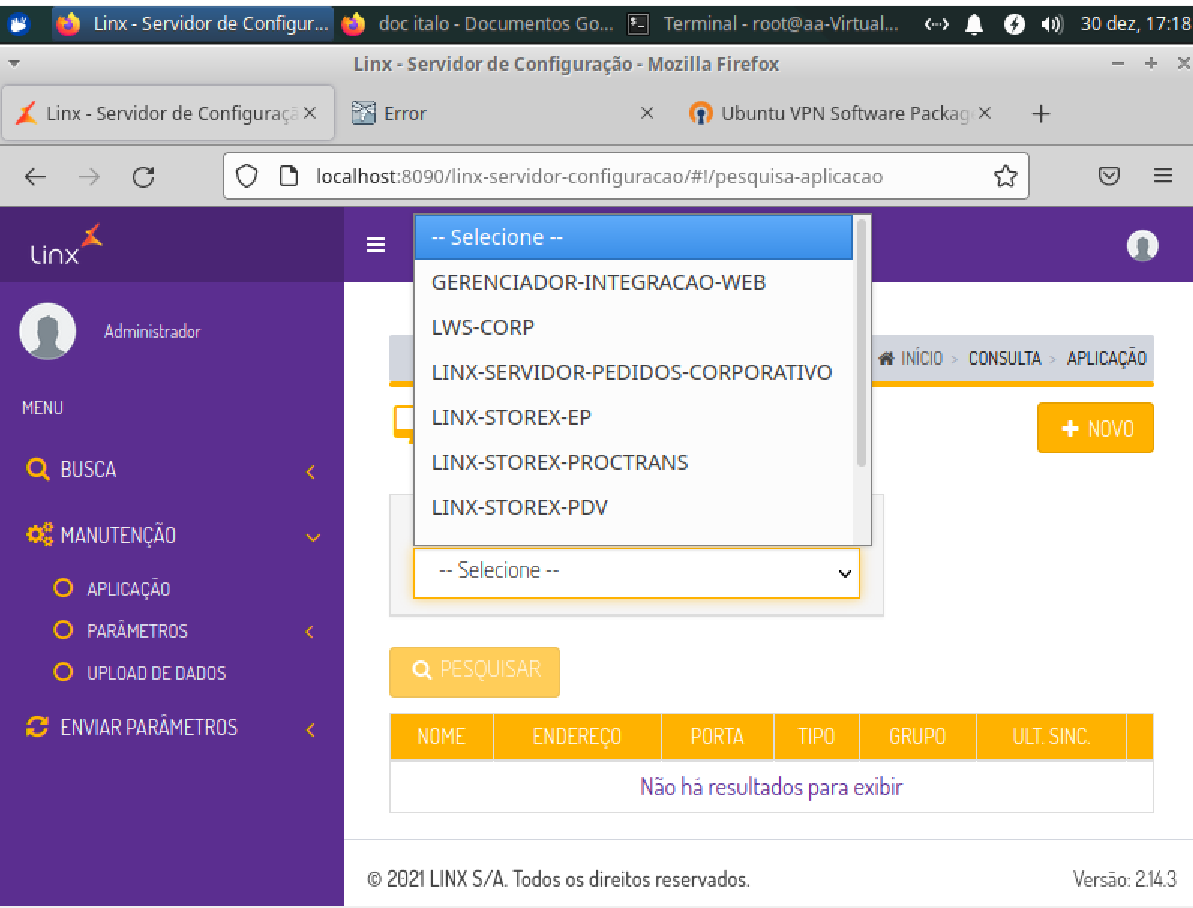Click the shield tracking protection icon
1193x908 pixels.
(x=247, y=177)
